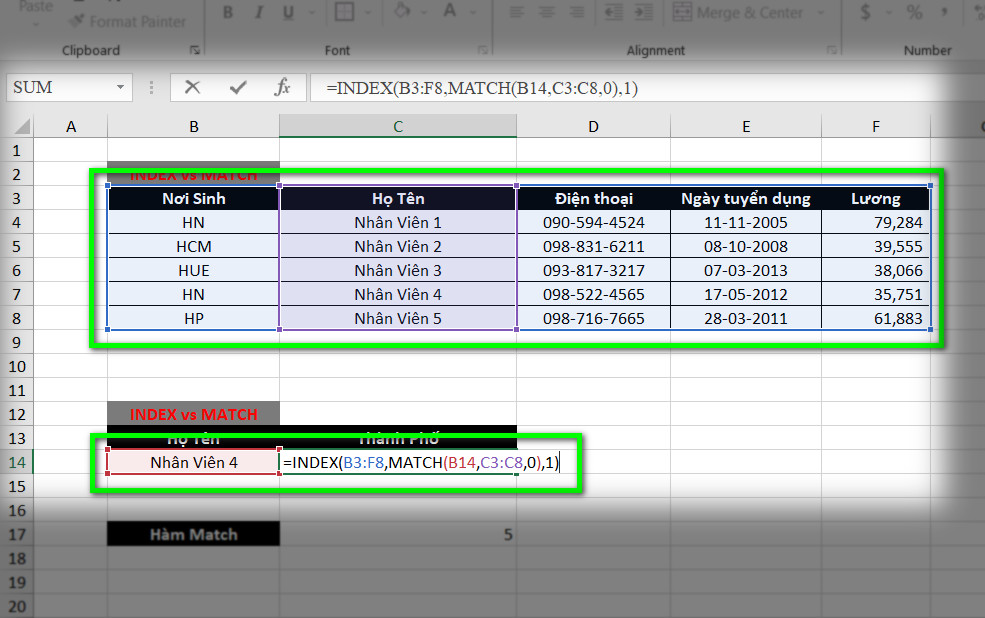
Task: Confirm the formula with the checkmark
Action: (x=237, y=87)
